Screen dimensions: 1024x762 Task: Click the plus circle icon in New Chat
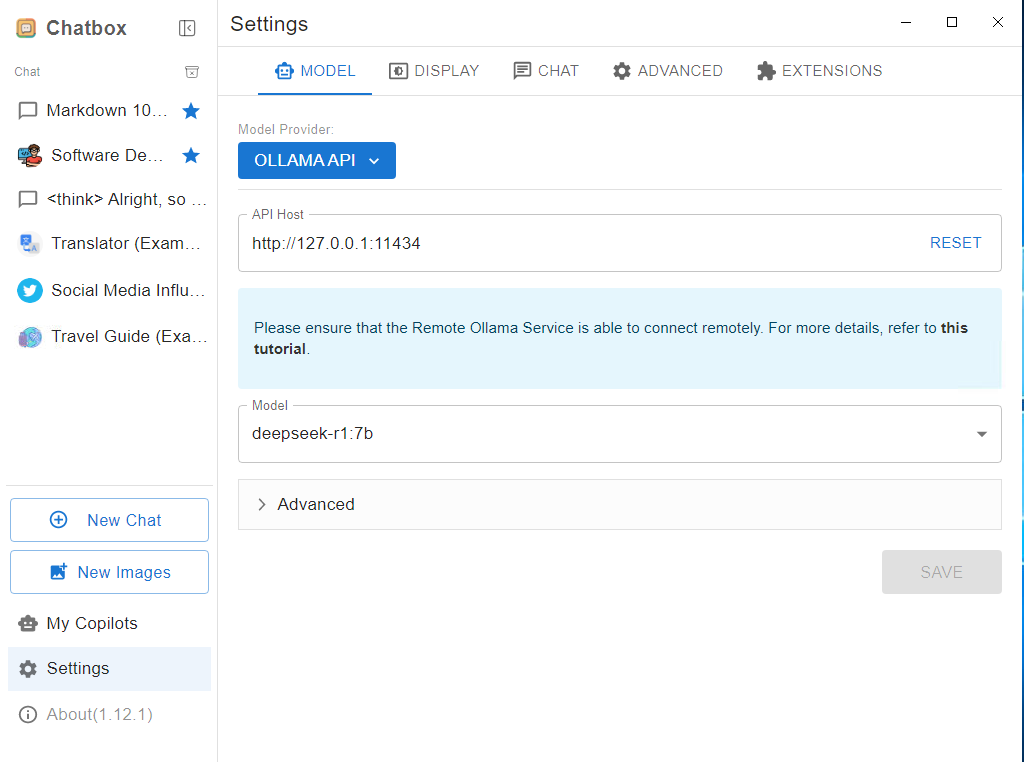click(x=59, y=520)
